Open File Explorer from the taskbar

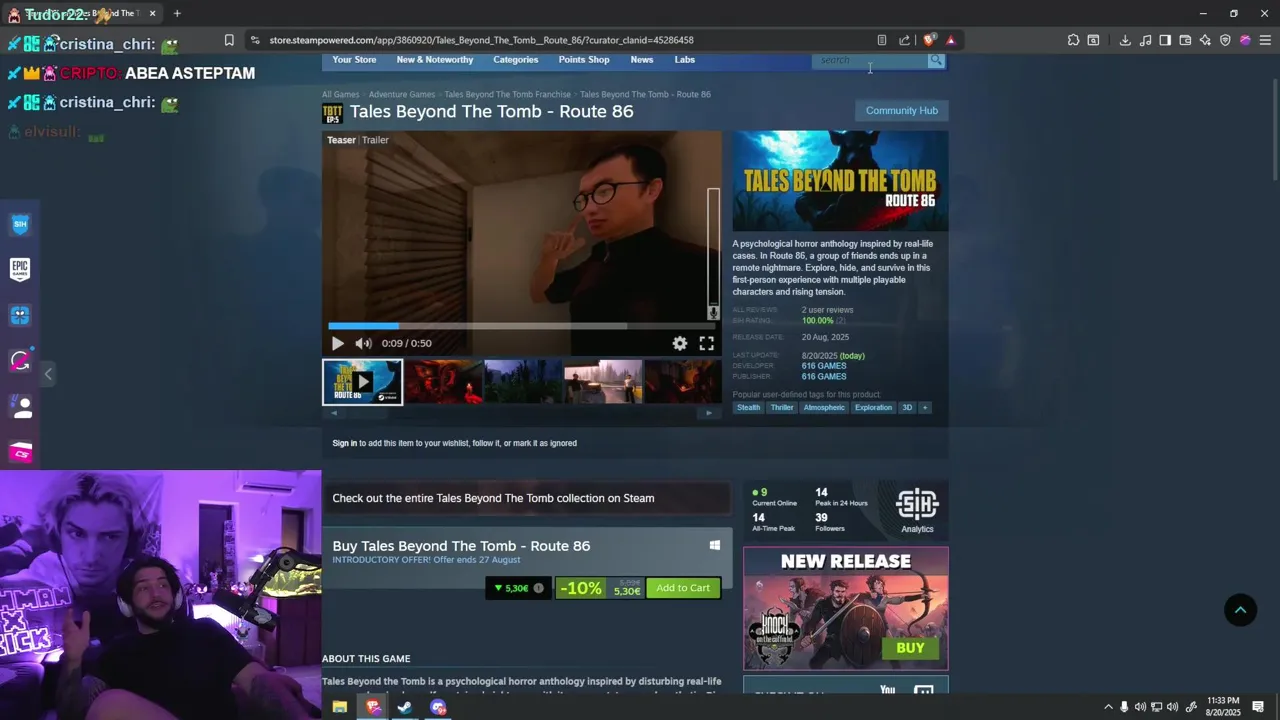point(340,707)
